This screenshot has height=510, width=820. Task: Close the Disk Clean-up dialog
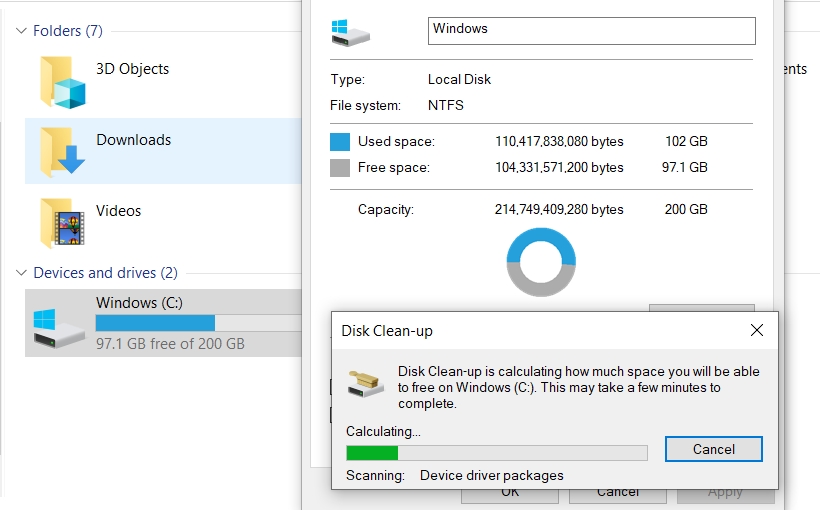click(x=757, y=330)
